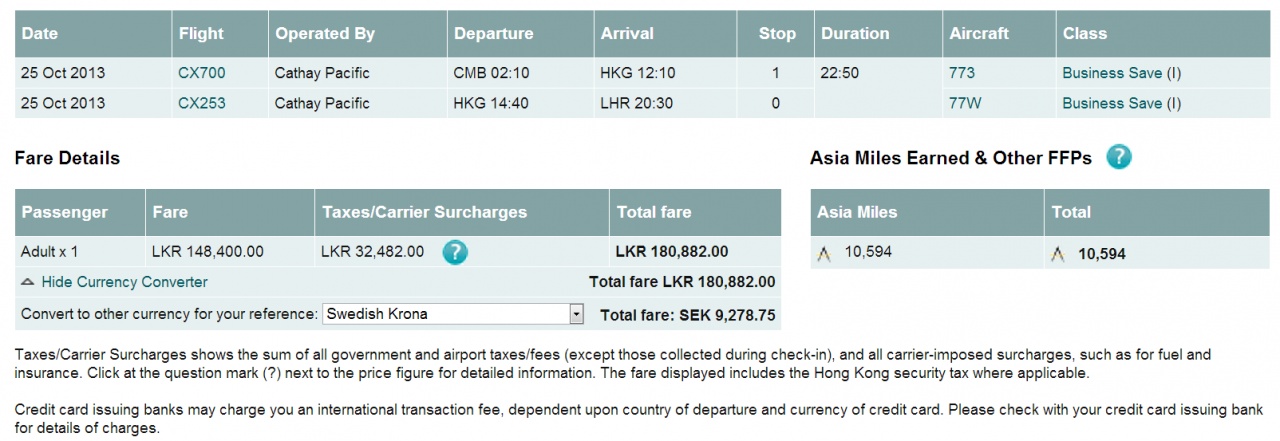Viewport: 1280px width, 441px height.
Task: Open the Swedish Krona currency dropdown
Action: tap(453, 314)
